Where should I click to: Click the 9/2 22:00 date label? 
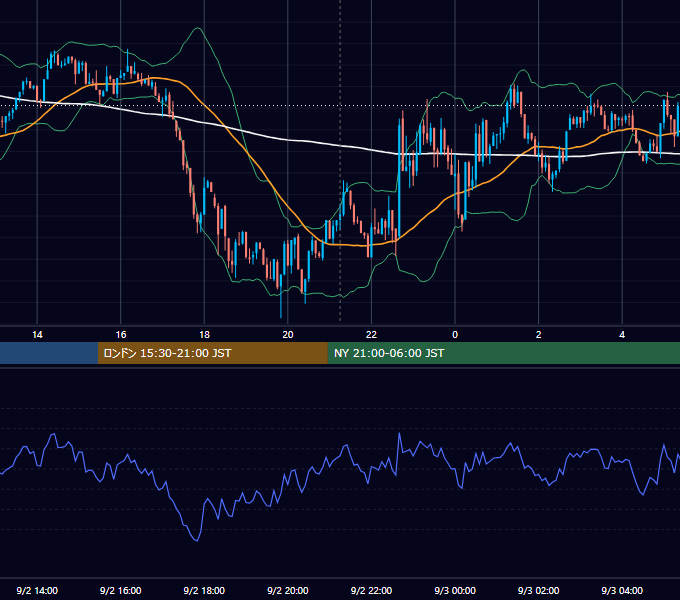point(371,590)
